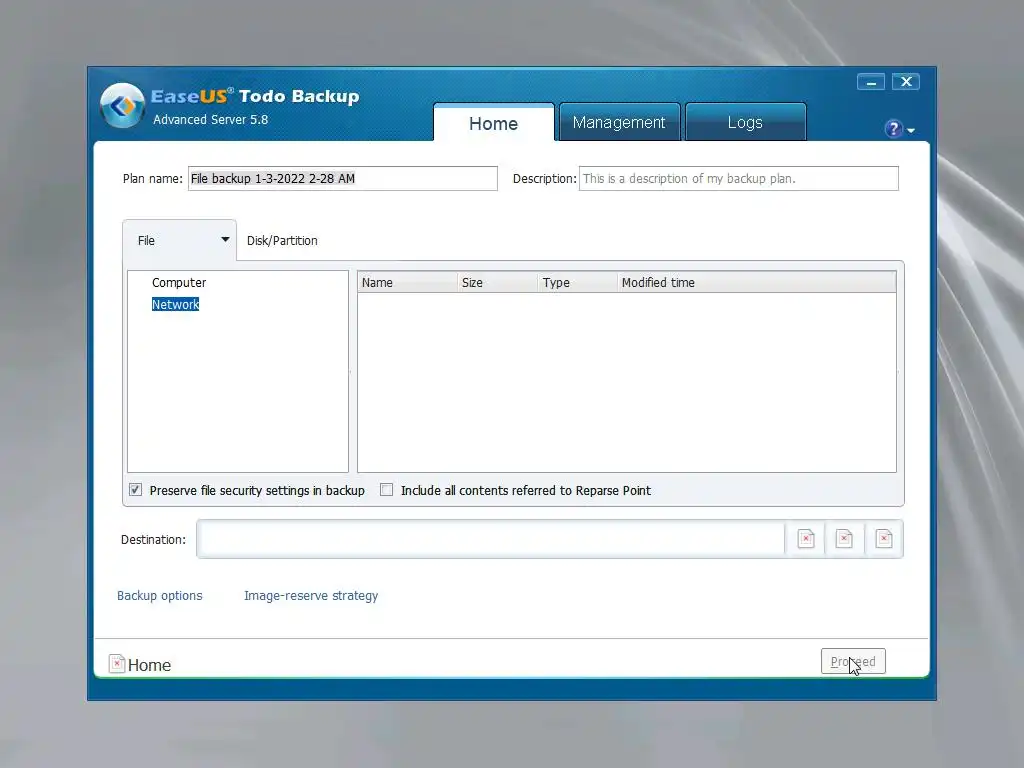
Task: Select the File backup tab
Action: pyautogui.click(x=179, y=240)
